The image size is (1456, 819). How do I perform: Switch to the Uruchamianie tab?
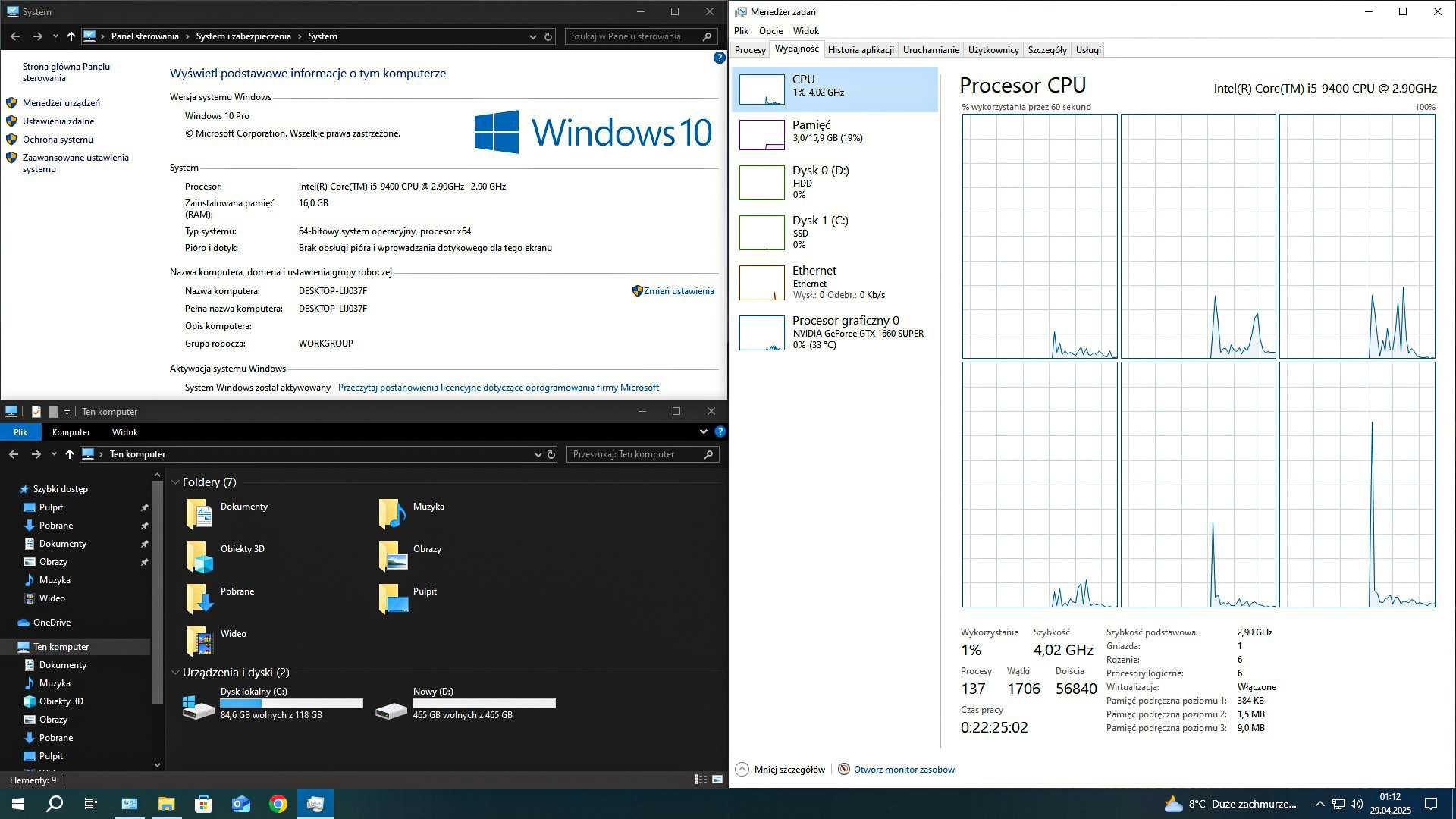931,50
